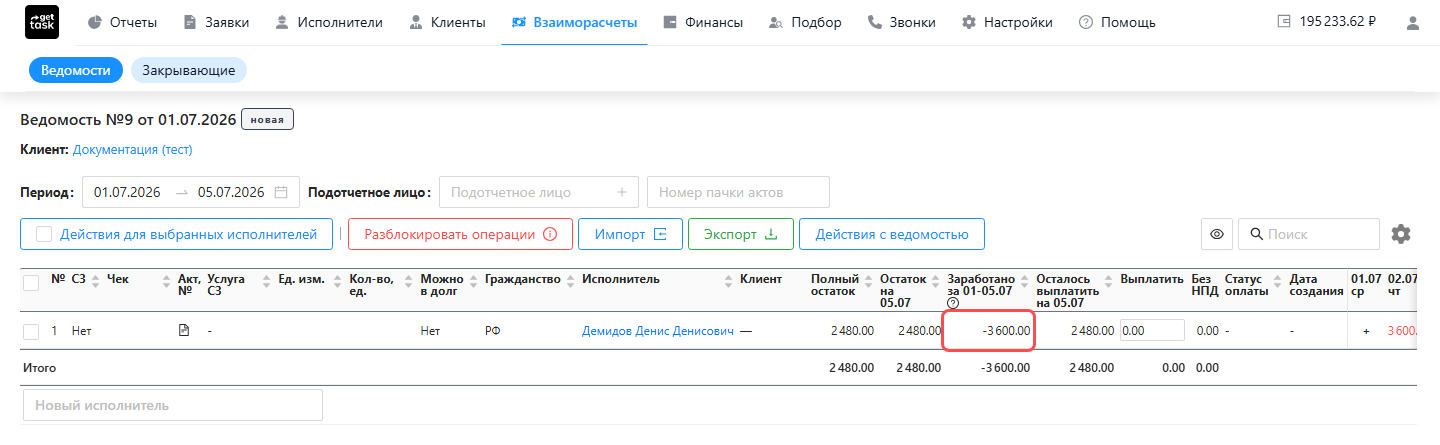The height and width of the screenshot is (445, 1440).
Task: Open the Звонки section
Action: click(x=901, y=22)
